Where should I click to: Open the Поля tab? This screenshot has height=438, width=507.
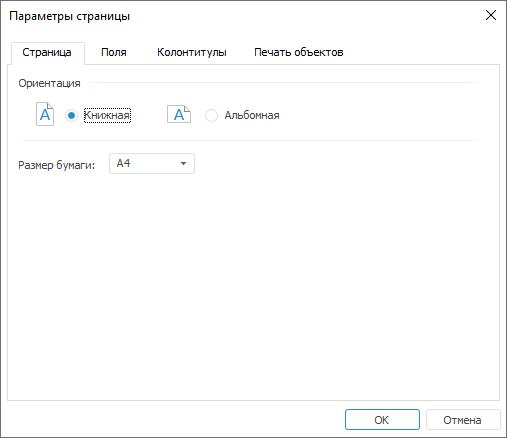[x=114, y=52]
